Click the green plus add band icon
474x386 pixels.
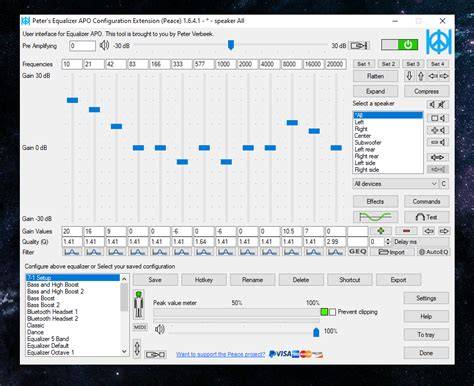pyautogui.click(x=380, y=231)
